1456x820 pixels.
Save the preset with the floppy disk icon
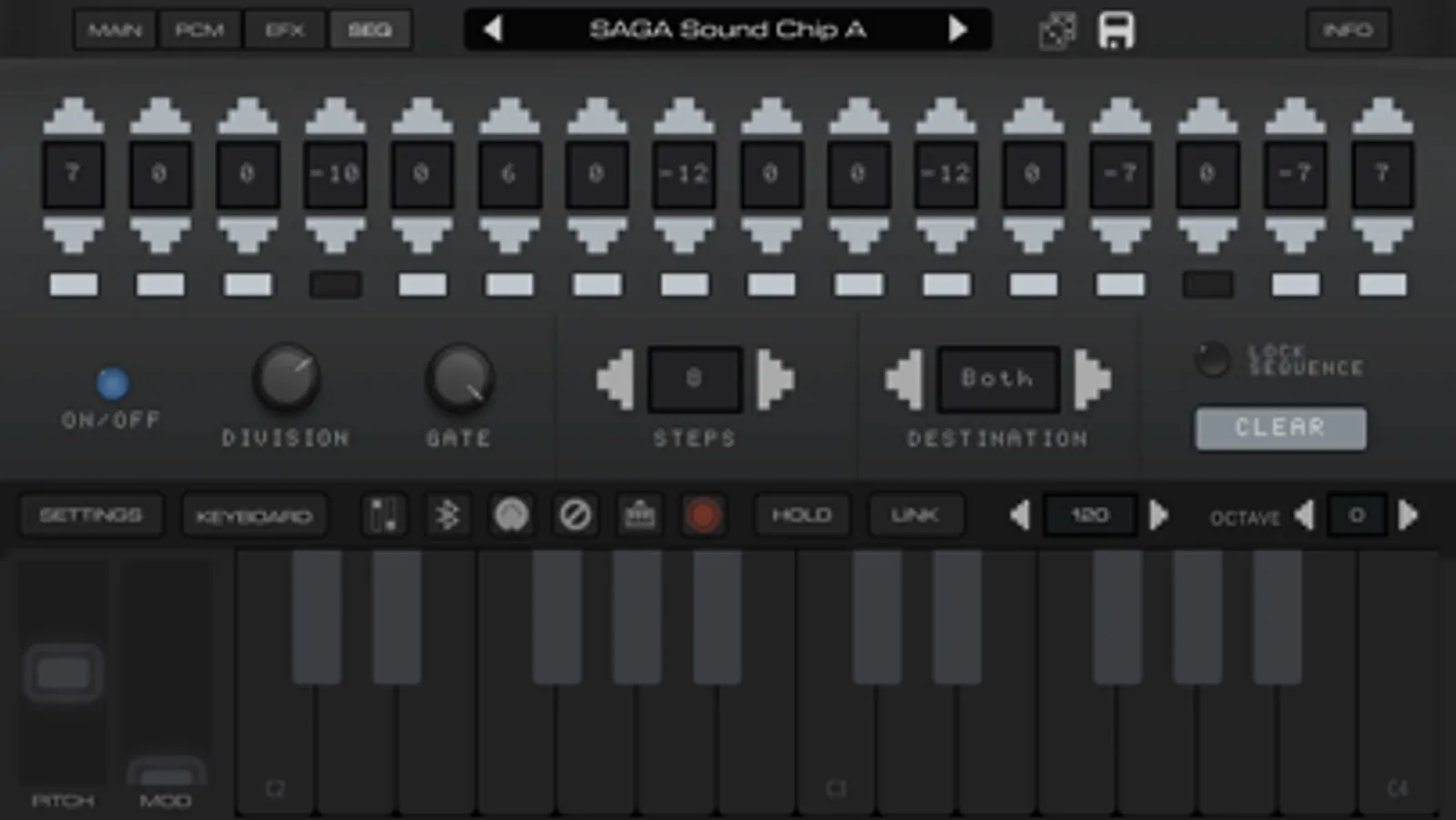(1116, 31)
